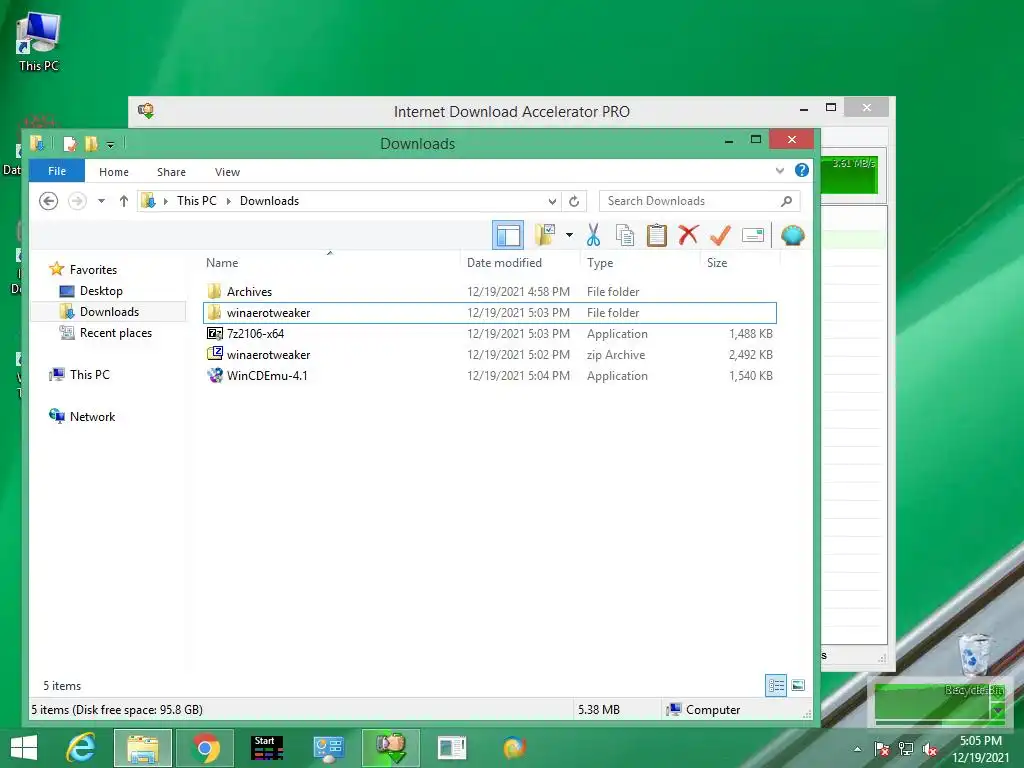Open the Firefox icon on the taskbar
The height and width of the screenshot is (768, 1024).
point(514,748)
